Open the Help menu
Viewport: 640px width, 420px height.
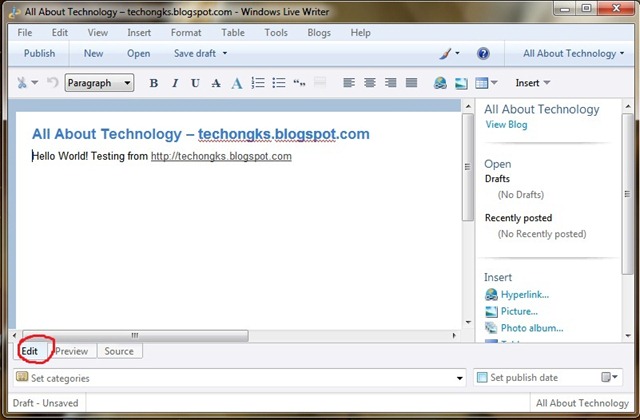click(360, 33)
